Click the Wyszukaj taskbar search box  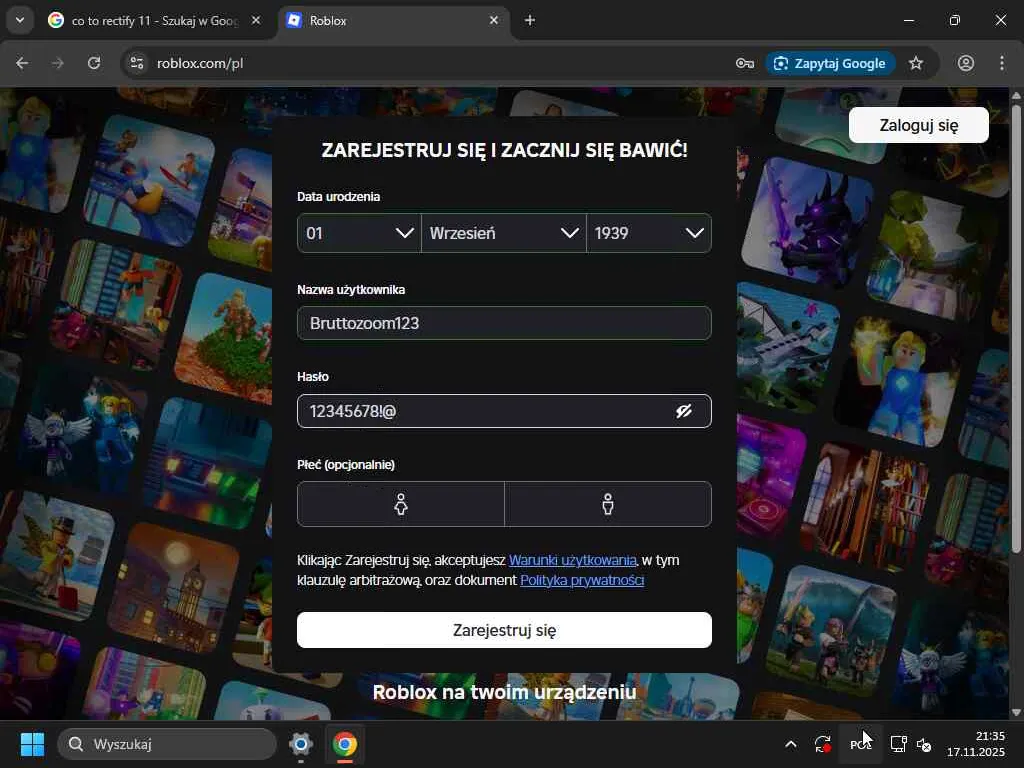click(167, 744)
